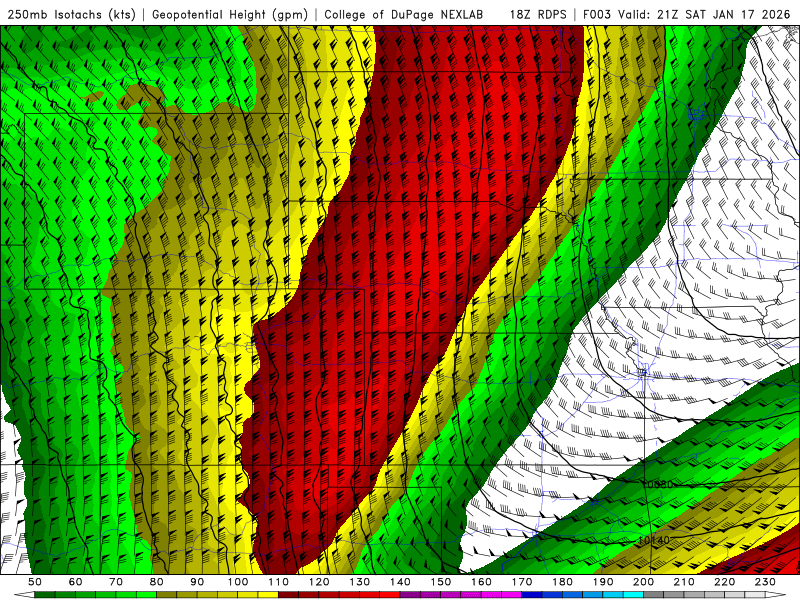The width and height of the screenshot is (800, 600).
Task: Click the '10080' height contour label
Action: [658, 484]
